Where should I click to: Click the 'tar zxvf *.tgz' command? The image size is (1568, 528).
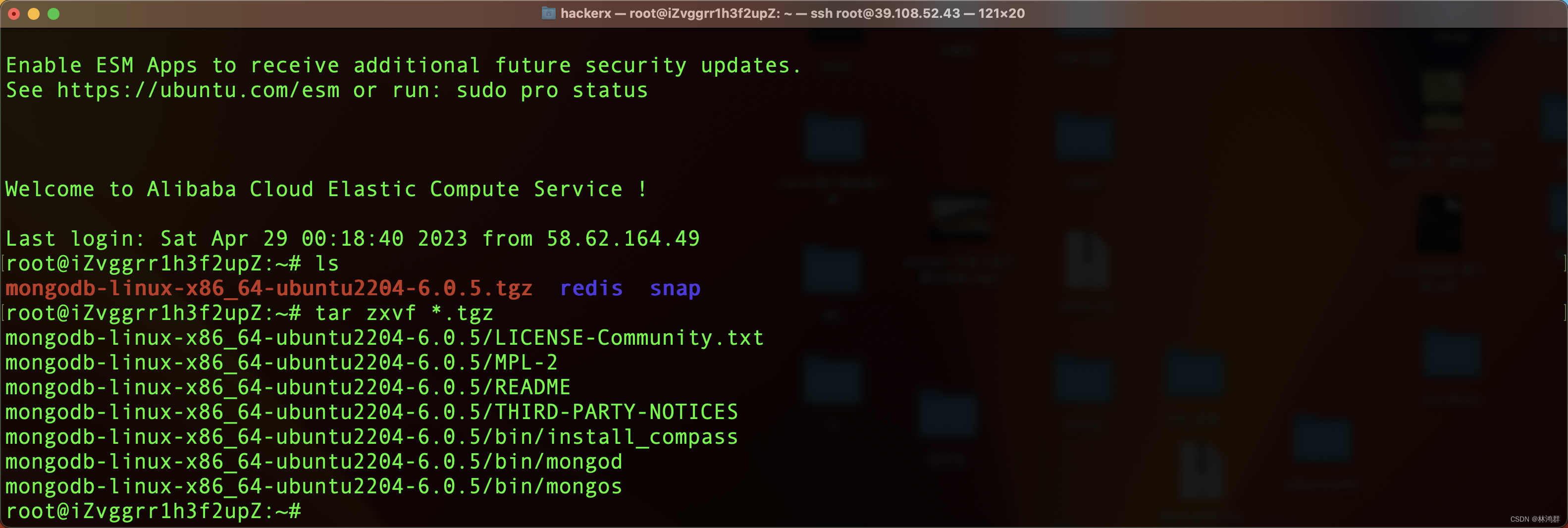click(x=404, y=314)
